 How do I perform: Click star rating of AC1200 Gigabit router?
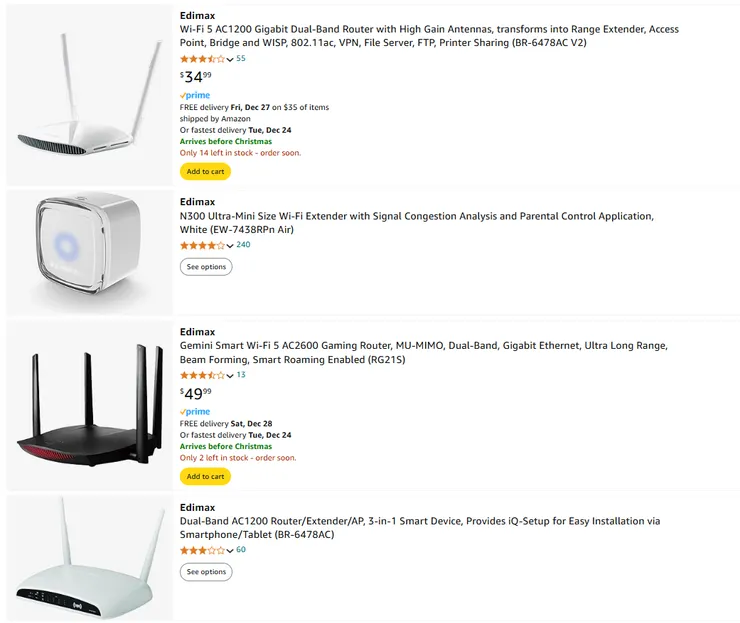coord(202,59)
